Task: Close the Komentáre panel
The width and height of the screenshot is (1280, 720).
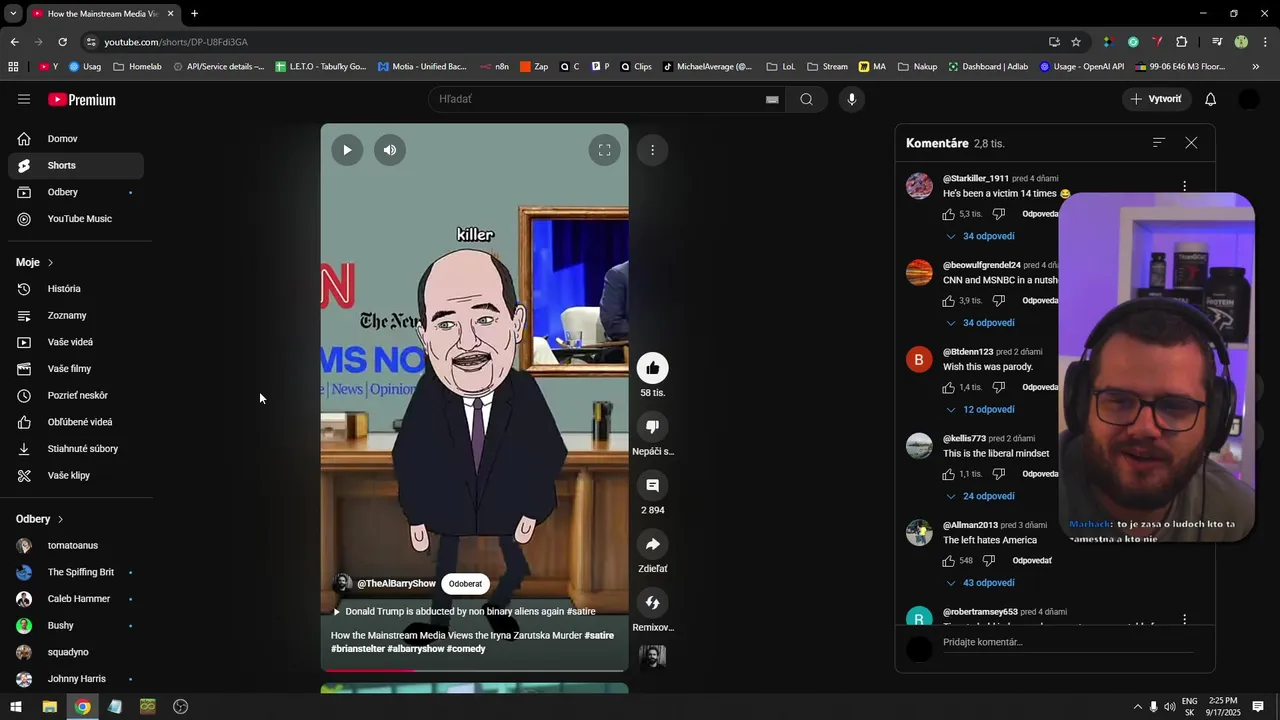Action: click(1191, 143)
